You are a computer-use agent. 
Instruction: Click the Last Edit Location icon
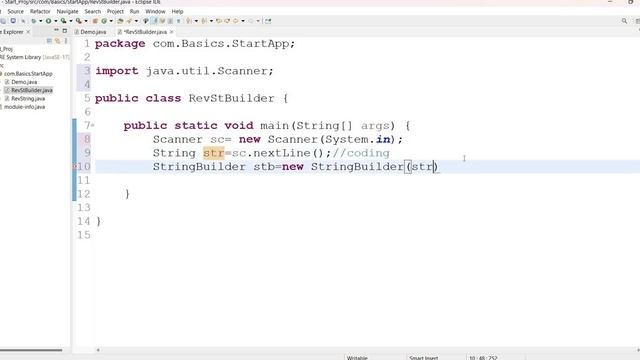pyautogui.click(x=219, y=21)
